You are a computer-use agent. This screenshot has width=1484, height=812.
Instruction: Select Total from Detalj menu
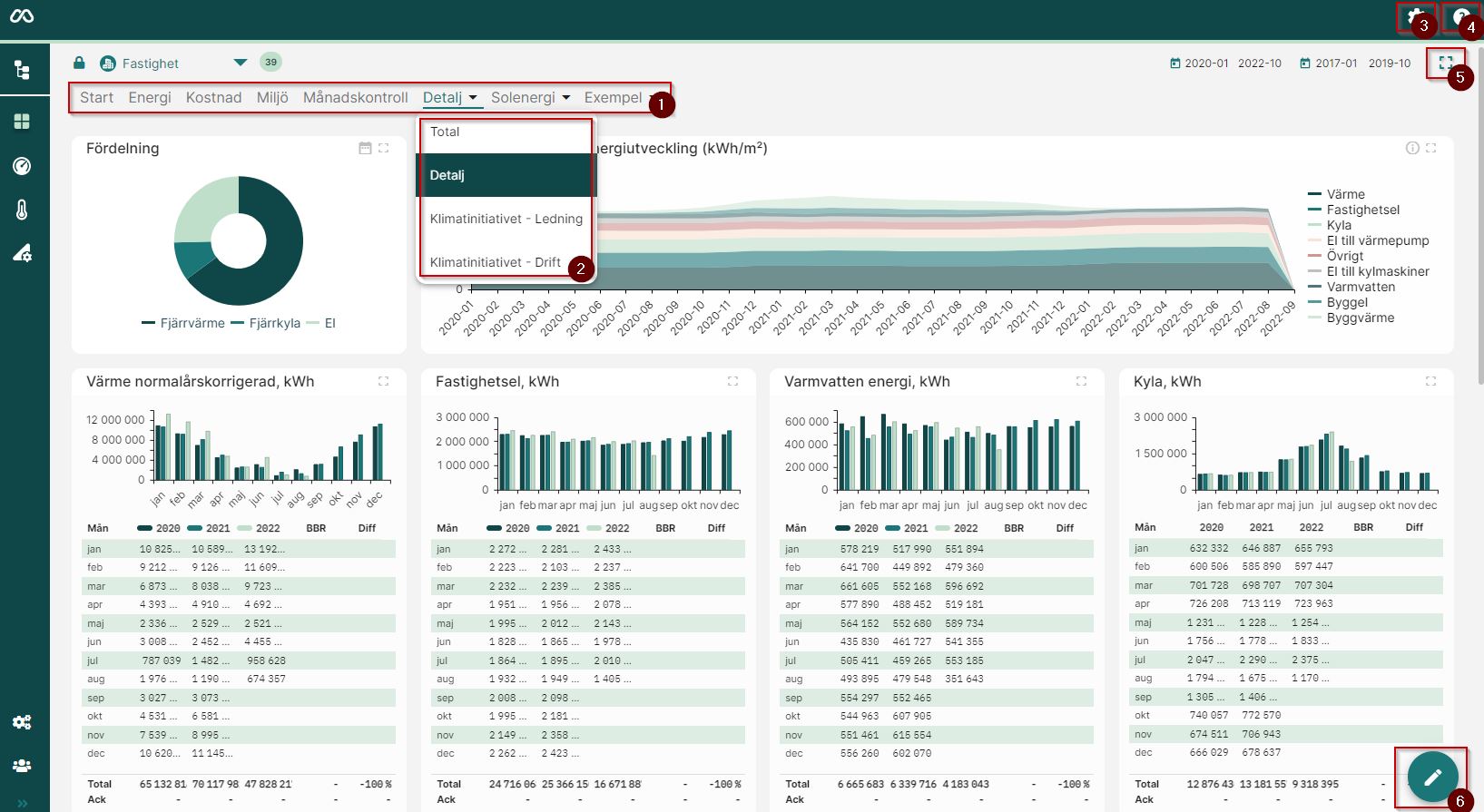505,132
